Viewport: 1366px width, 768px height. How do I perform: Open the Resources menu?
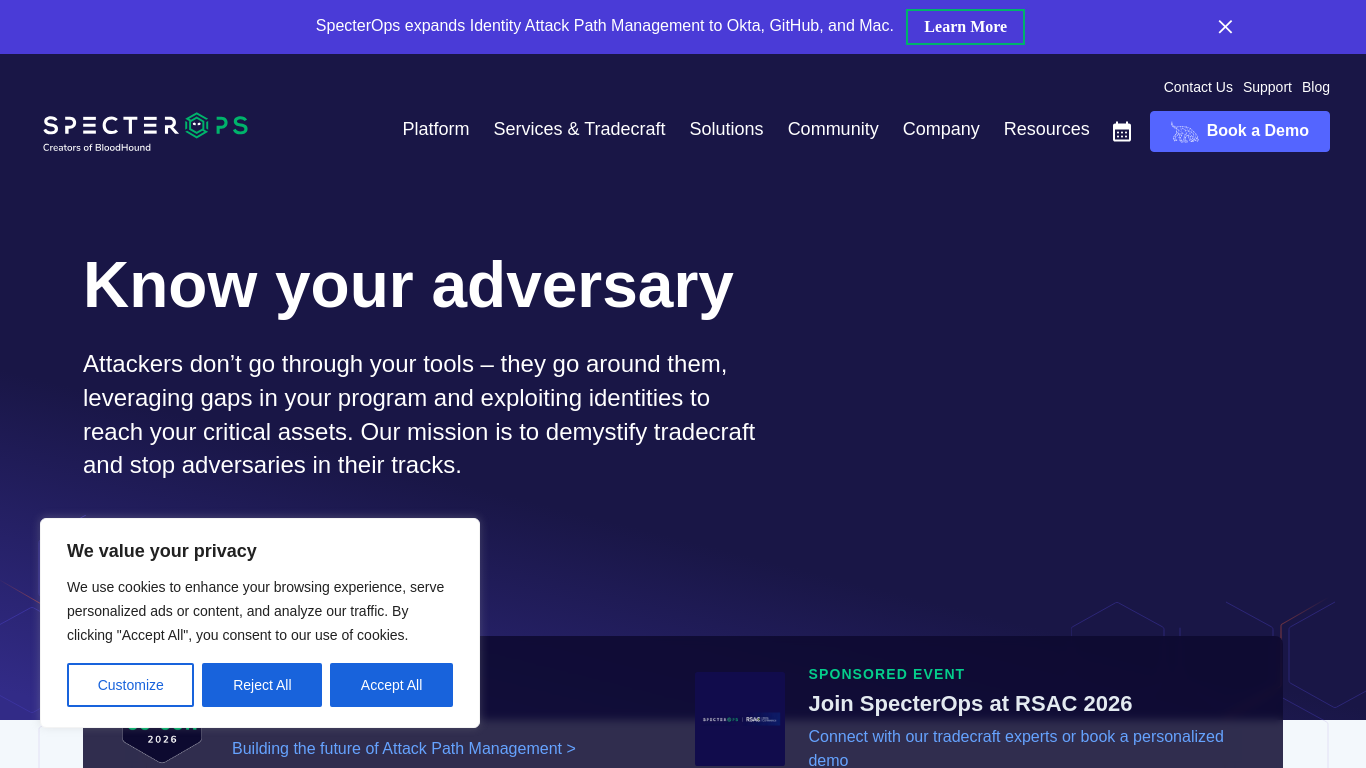click(1047, 129)
